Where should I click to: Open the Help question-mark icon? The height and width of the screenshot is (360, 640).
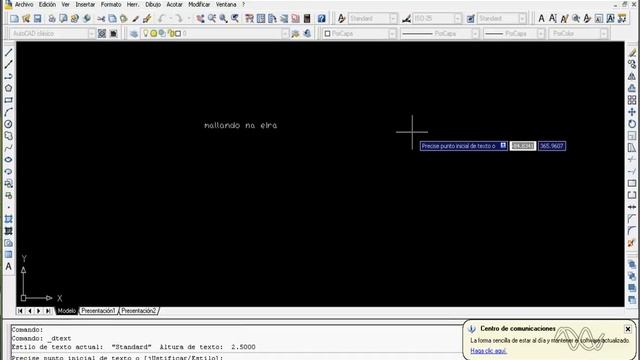322,18
